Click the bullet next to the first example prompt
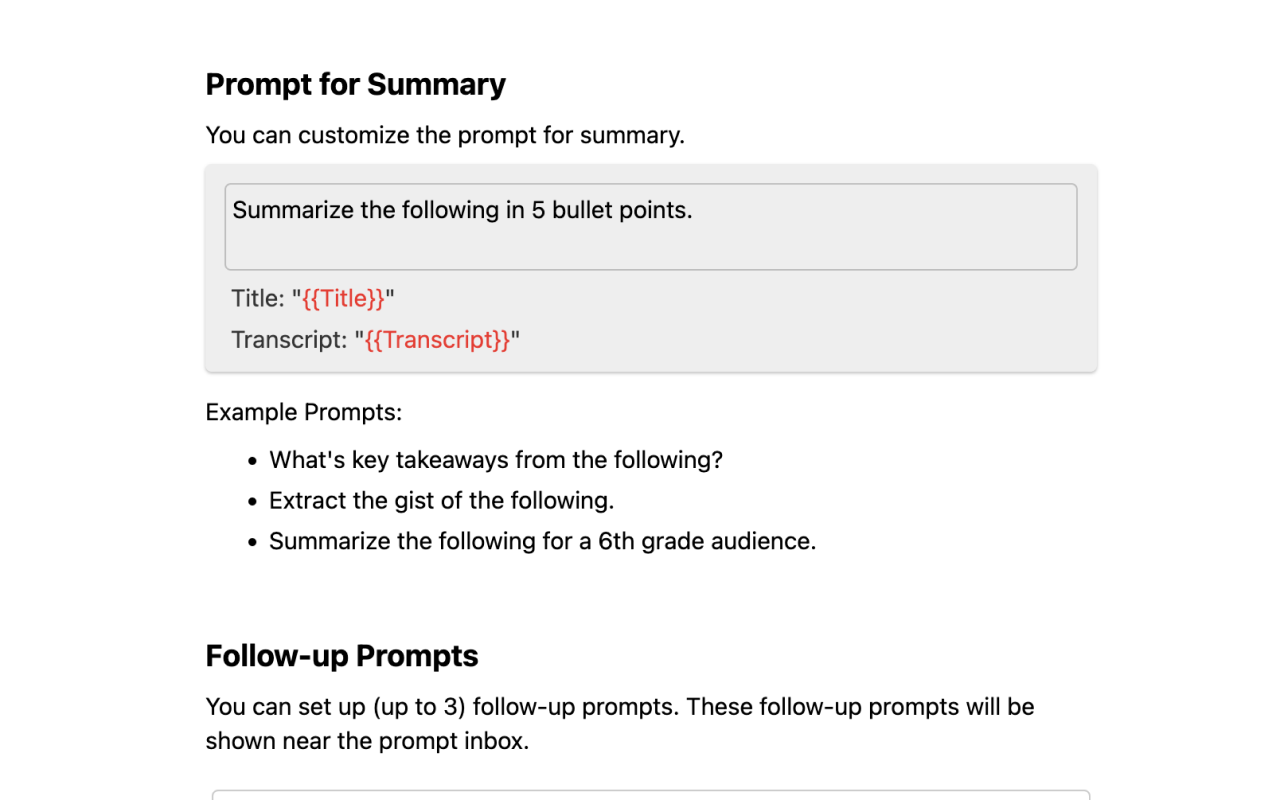This screenshot has width=1280, height=800. point(251,461)
